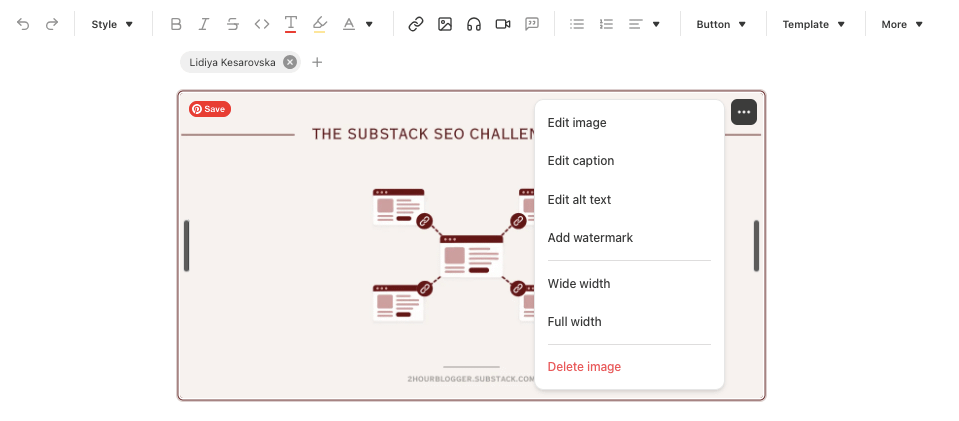The height and width of the screenshot is (421, 959).
Task: Insert audio with headphones icon
Action: point(474,24)
